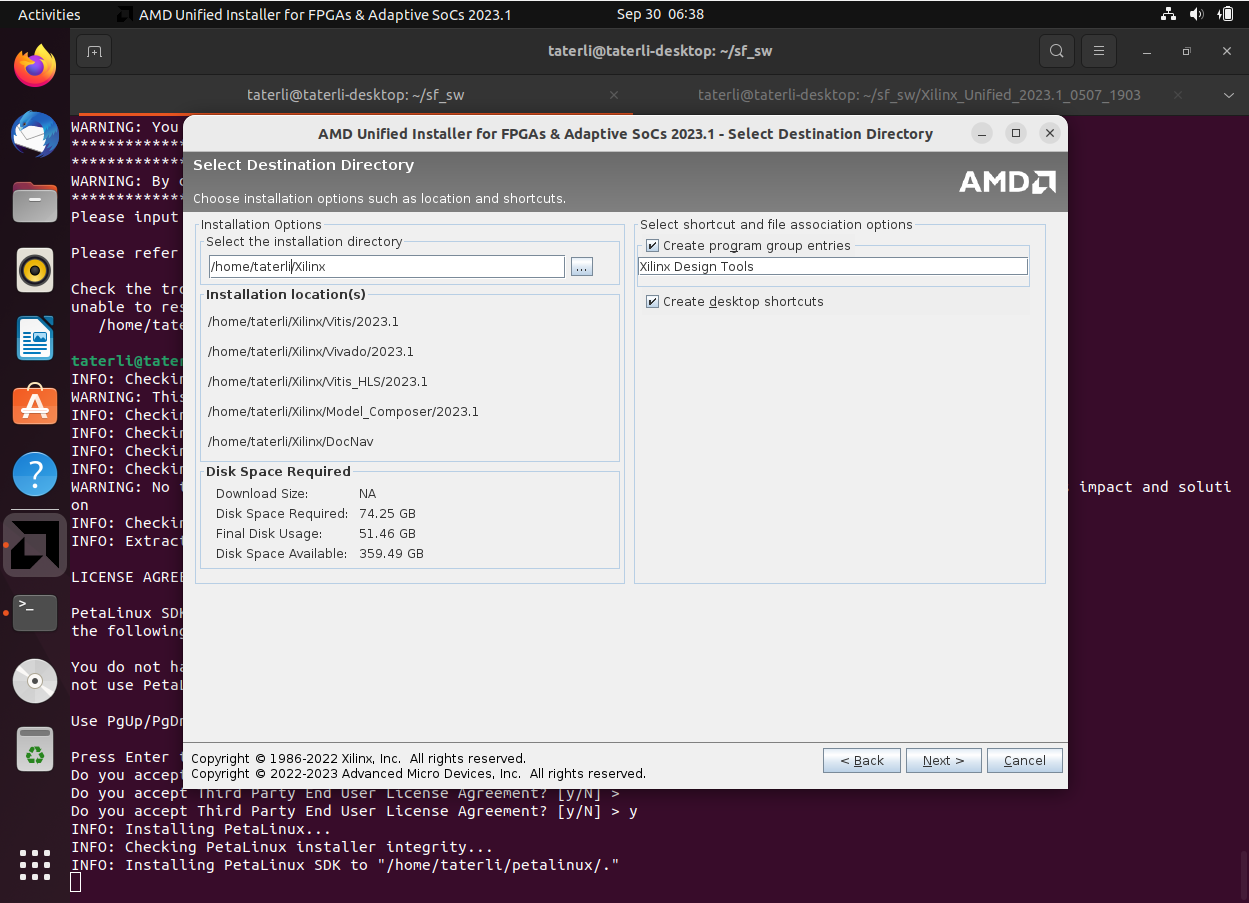This screenshot has width=1249, height=903.
Task: Open the Files manager in dock
Action: click(x=35, y=202)
